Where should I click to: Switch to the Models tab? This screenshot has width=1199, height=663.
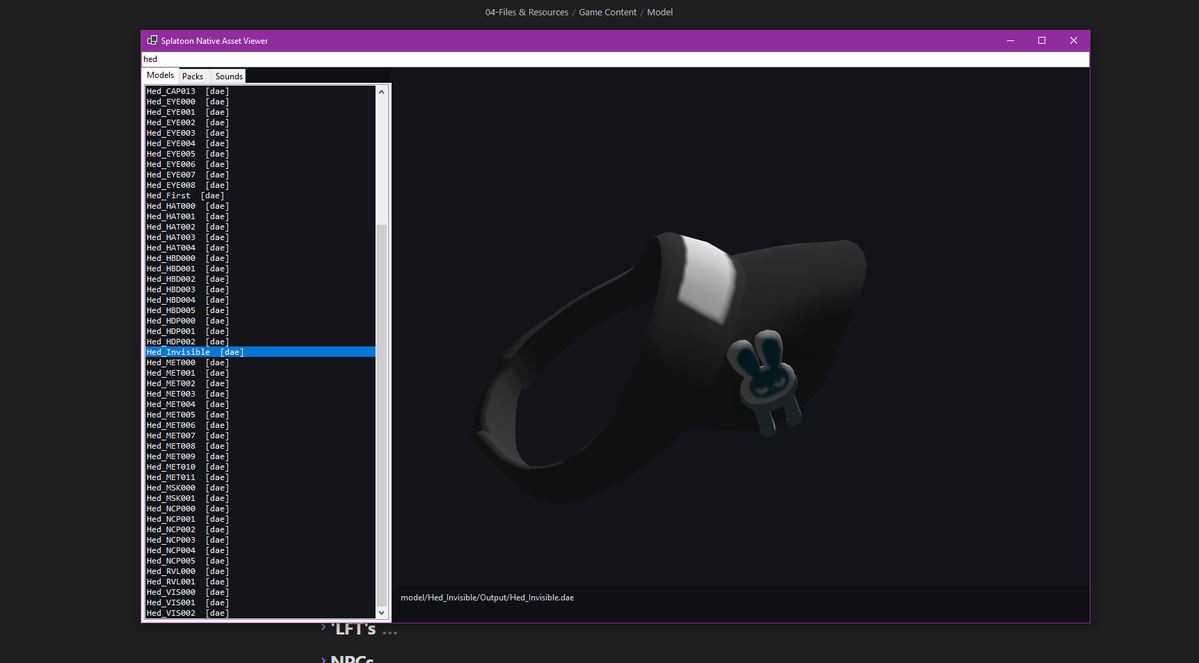(x=161, y=75)
